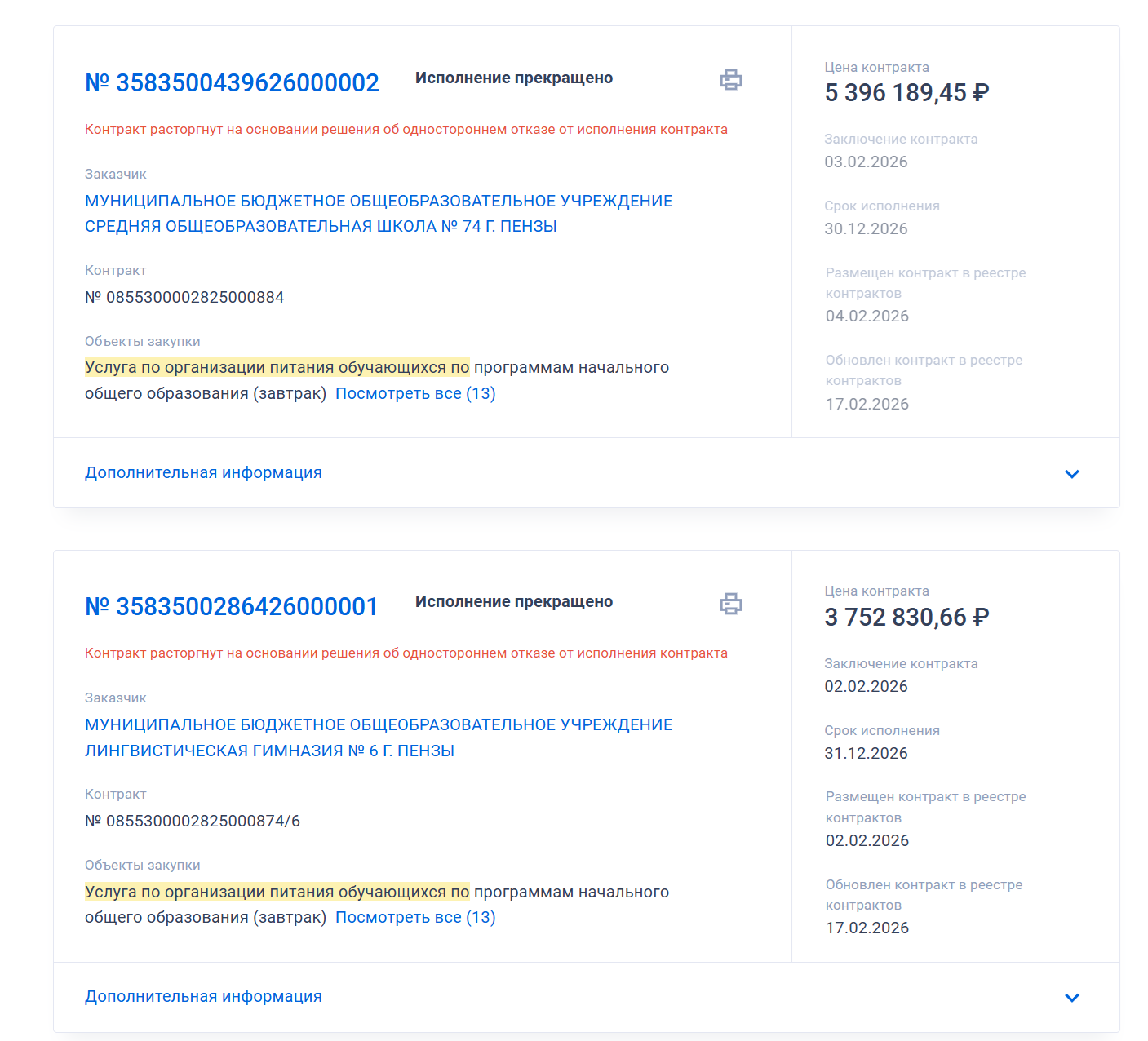
Task: Click 'Дополнительная информация' under the gymnasium № 6 contract
Action: coord(203,997)
